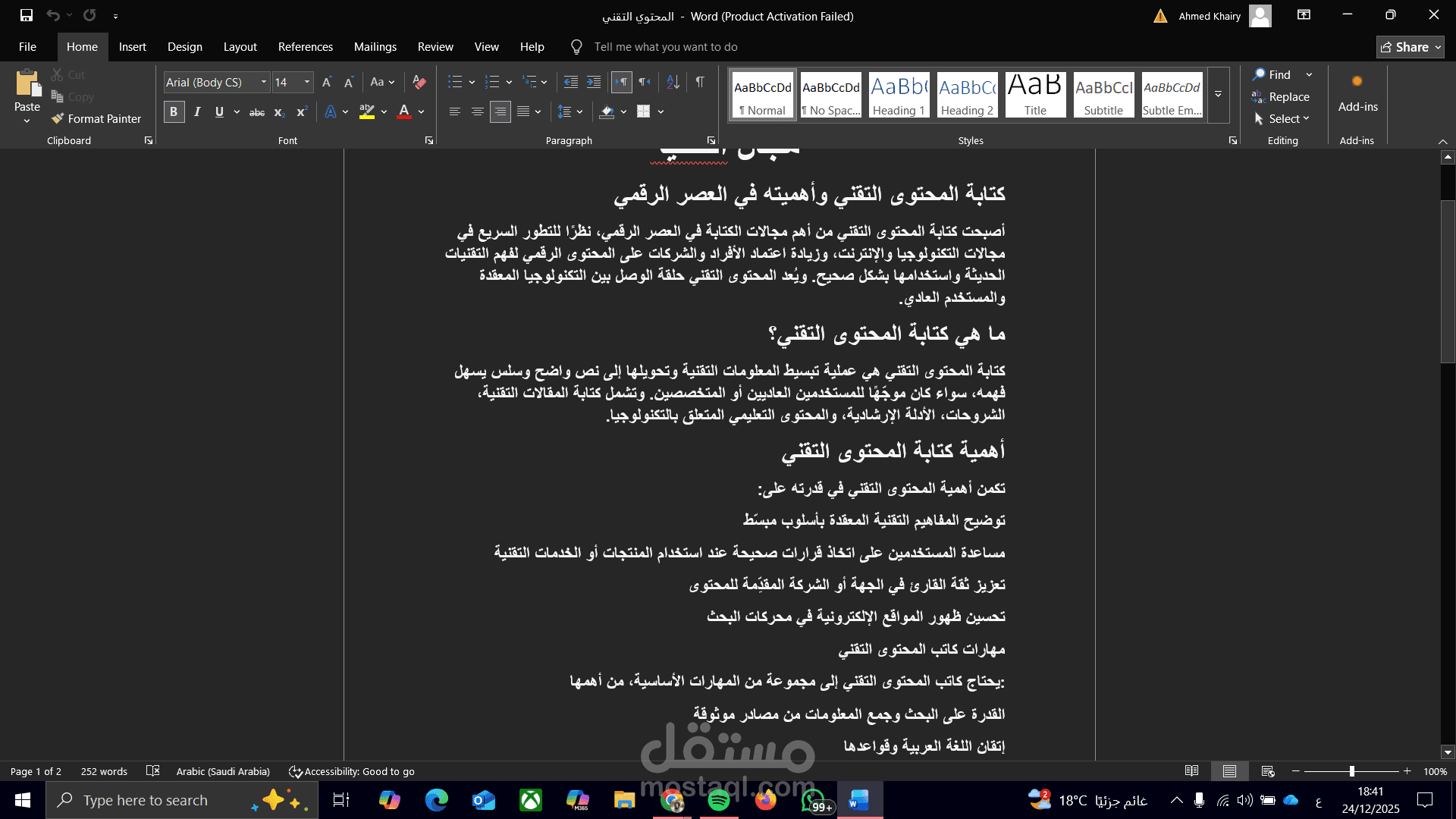1456x819 pixels.
Task: Increase font size with grow font icon
Action: (x=327, y=82)
